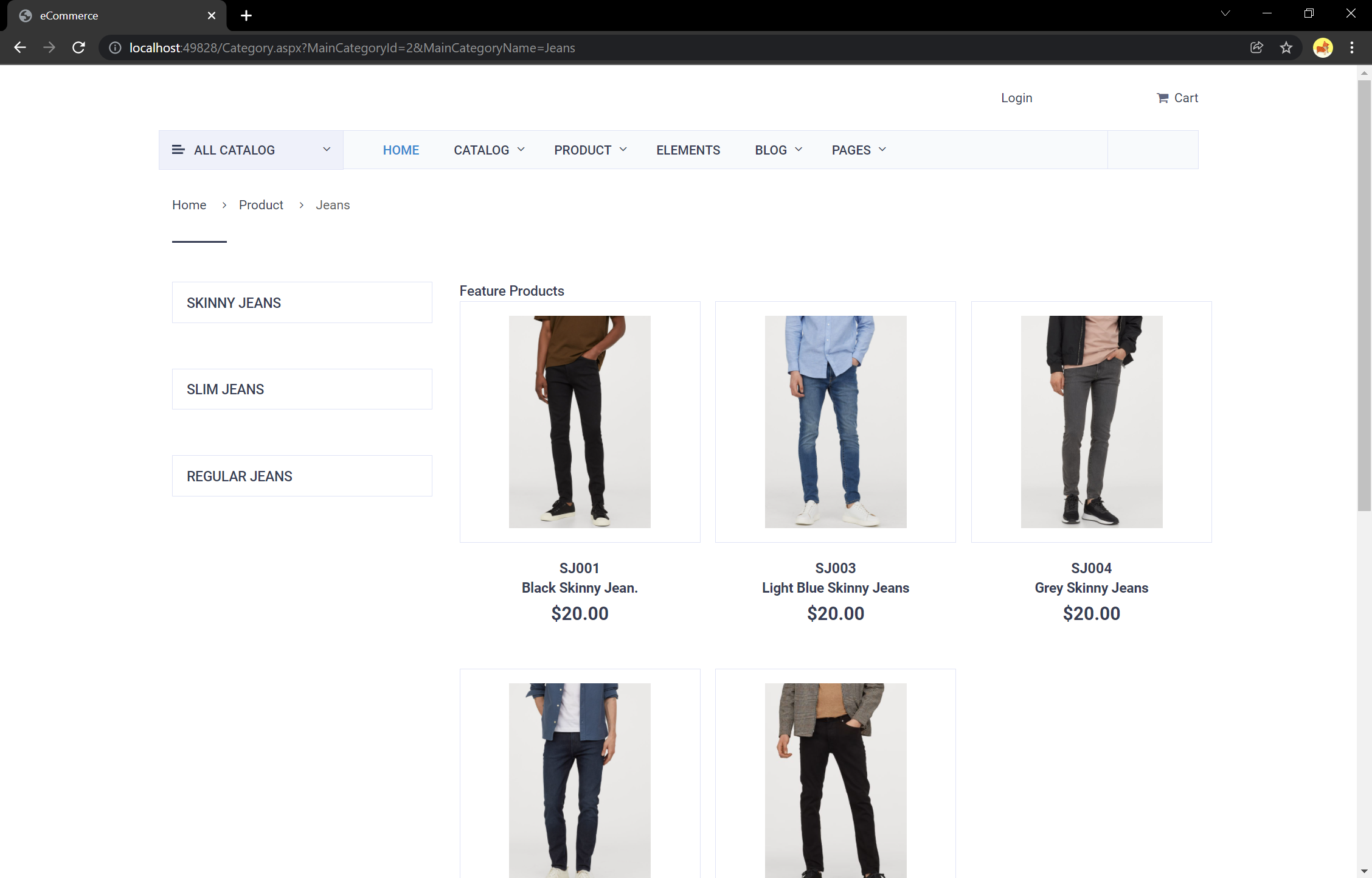Click the Light Blue Skinny Jeans title

click(x=836, y=588)
